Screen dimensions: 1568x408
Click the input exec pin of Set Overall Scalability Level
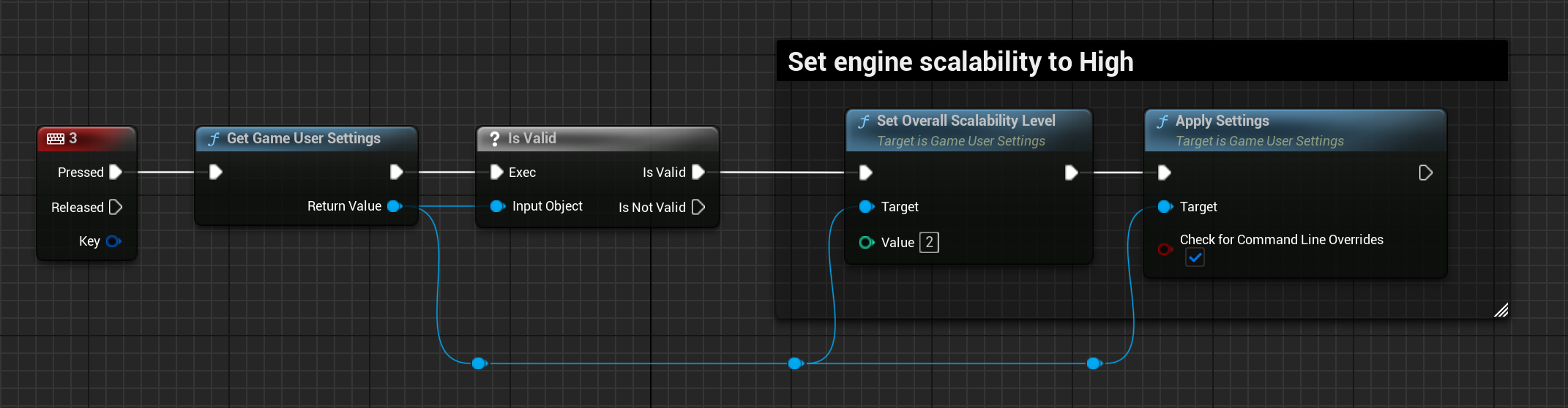click(x=866, y=173)
